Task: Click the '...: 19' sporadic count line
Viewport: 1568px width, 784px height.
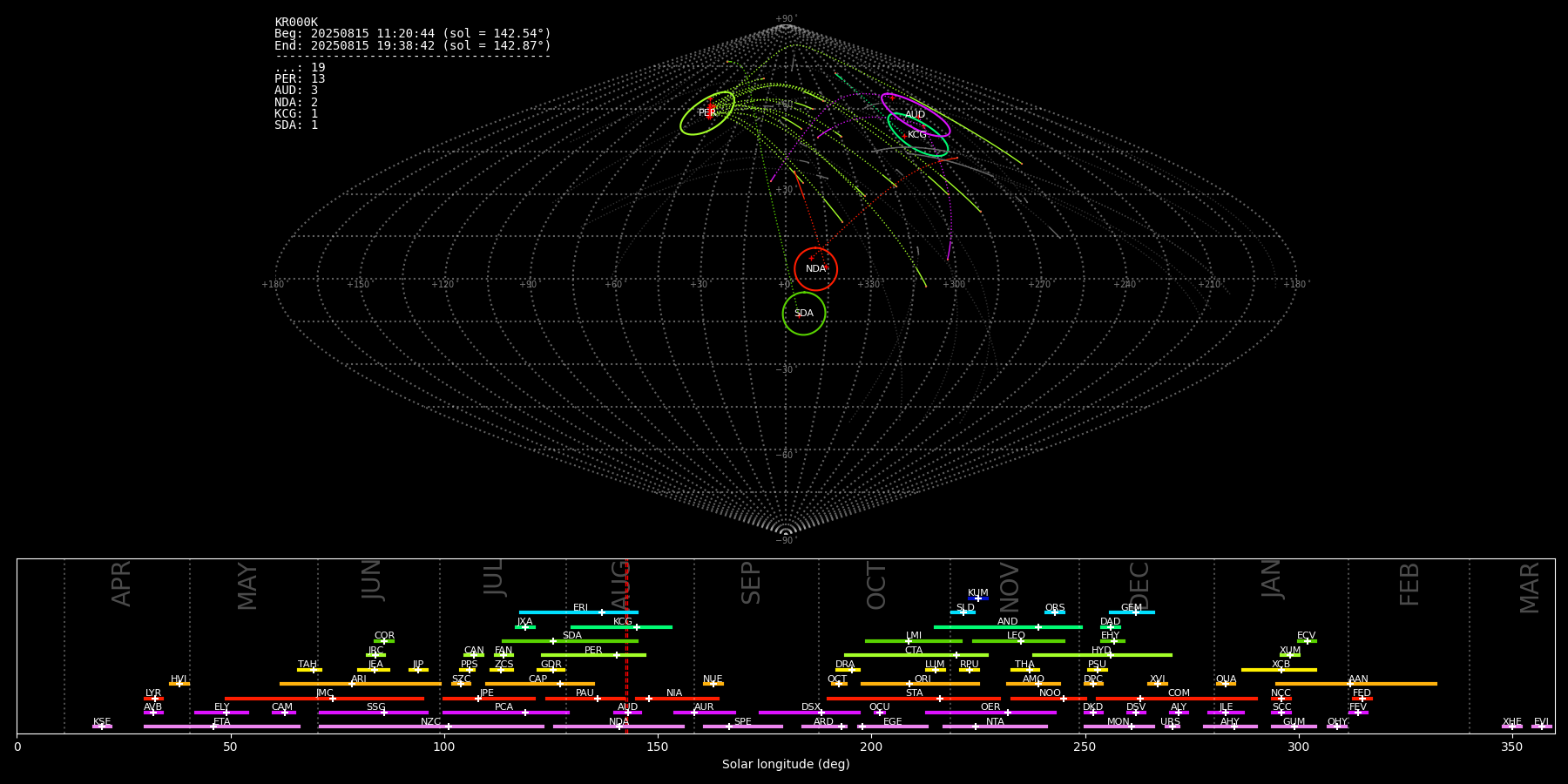Action: [300, 68]
